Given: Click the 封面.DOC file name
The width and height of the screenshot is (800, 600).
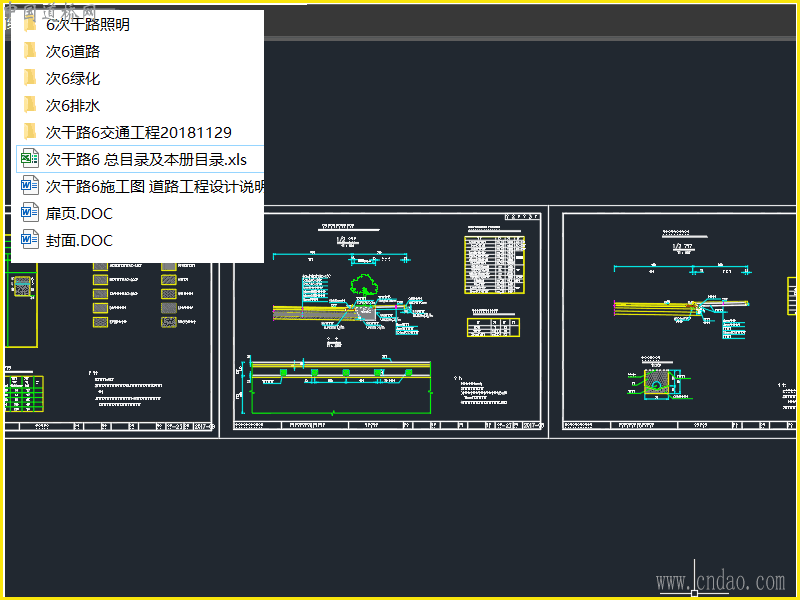Looking at the screenshot, I should pos(79,241).
